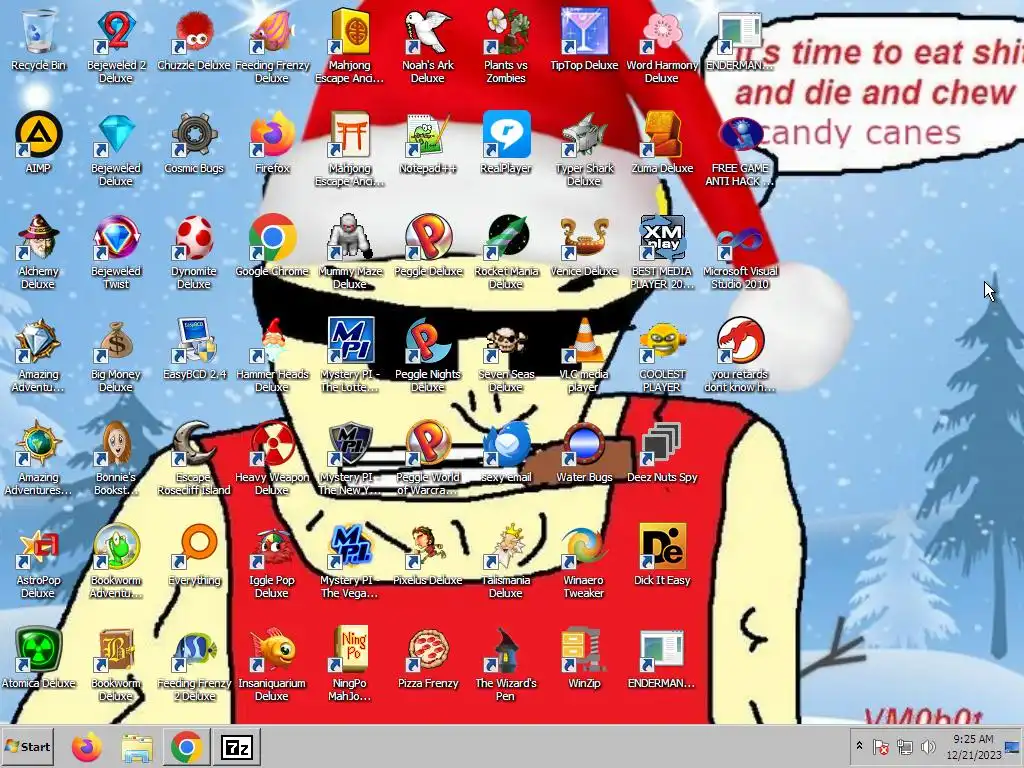Click the COOLEST PLAYER icon

point(662,355)
